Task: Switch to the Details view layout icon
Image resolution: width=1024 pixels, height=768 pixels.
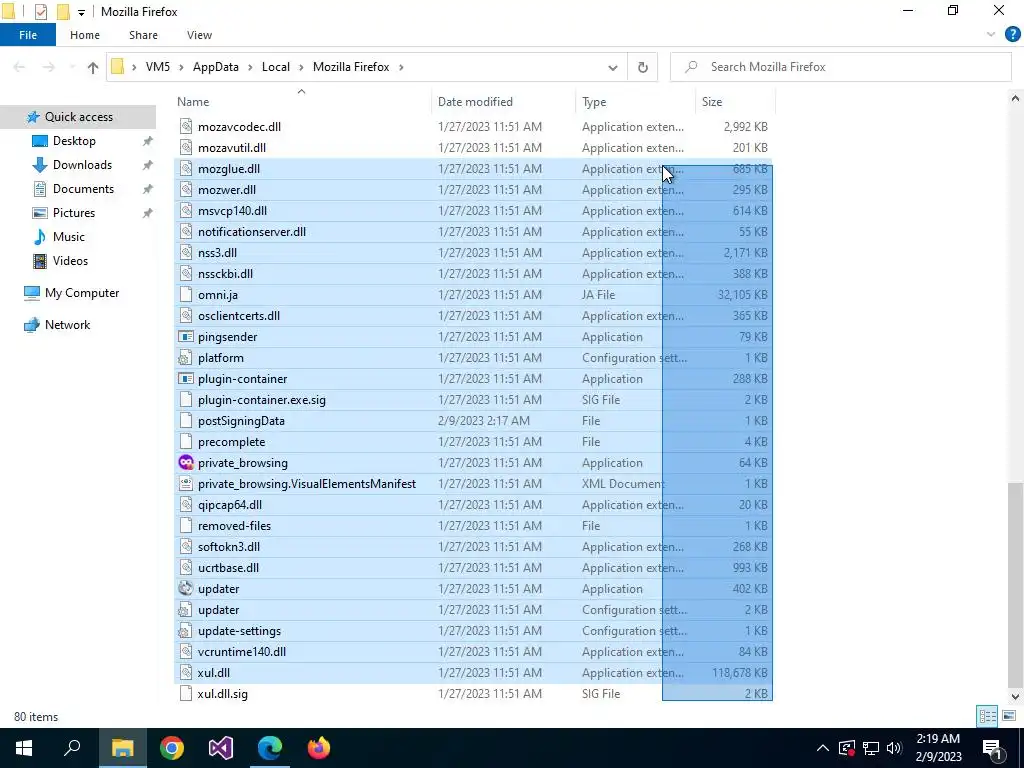Action: point(987,716)
